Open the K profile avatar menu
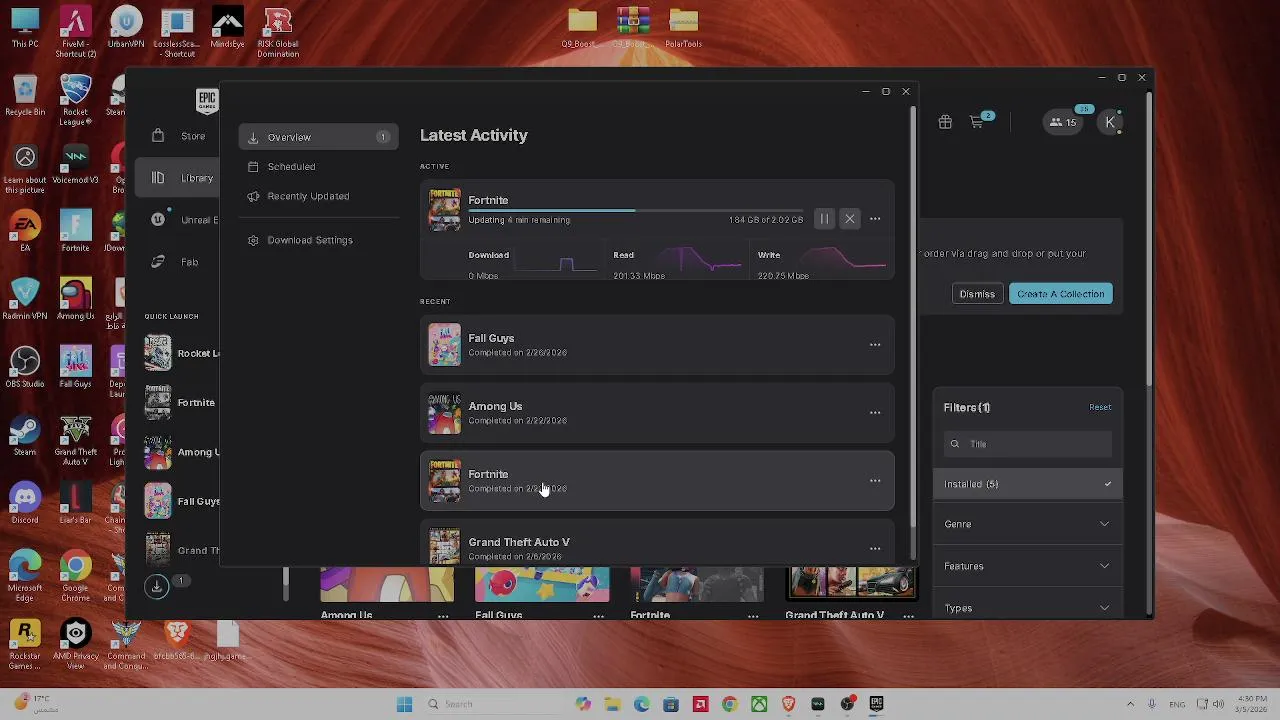This screenshot has height=720, width=1280. click(1110, 123)
